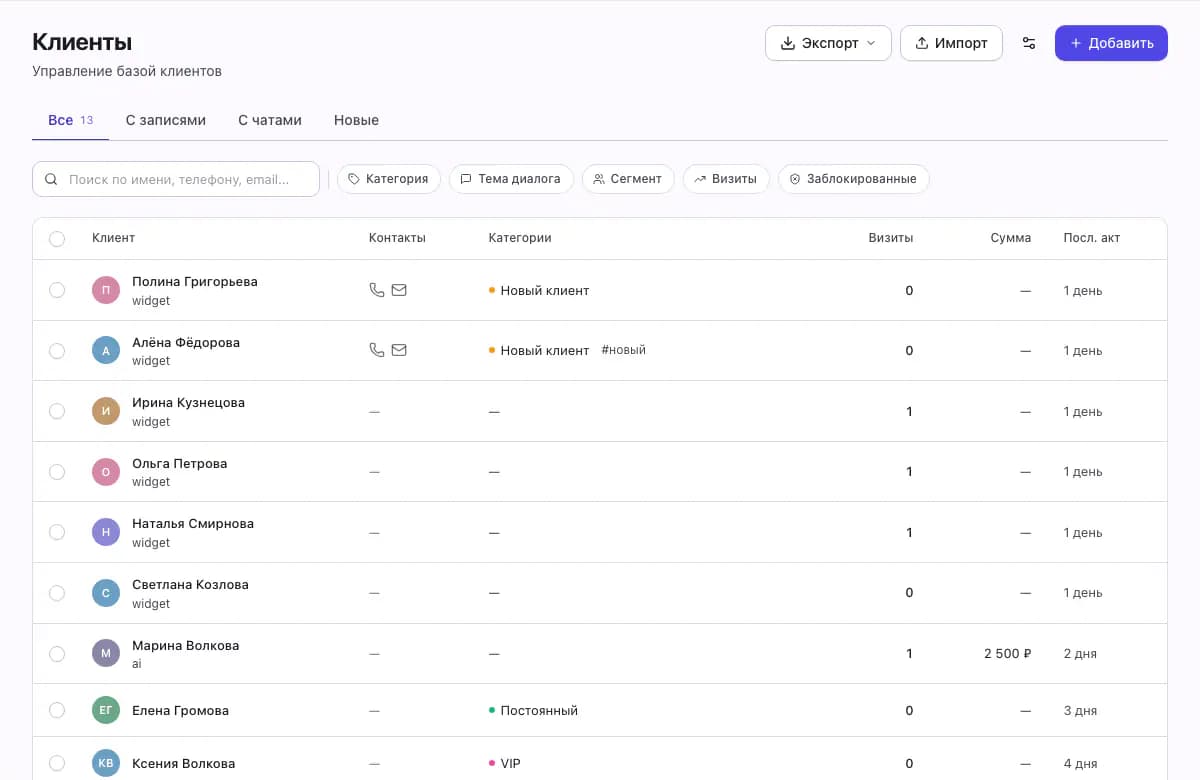Click the Постоянный category label

(x=533, y=711)
